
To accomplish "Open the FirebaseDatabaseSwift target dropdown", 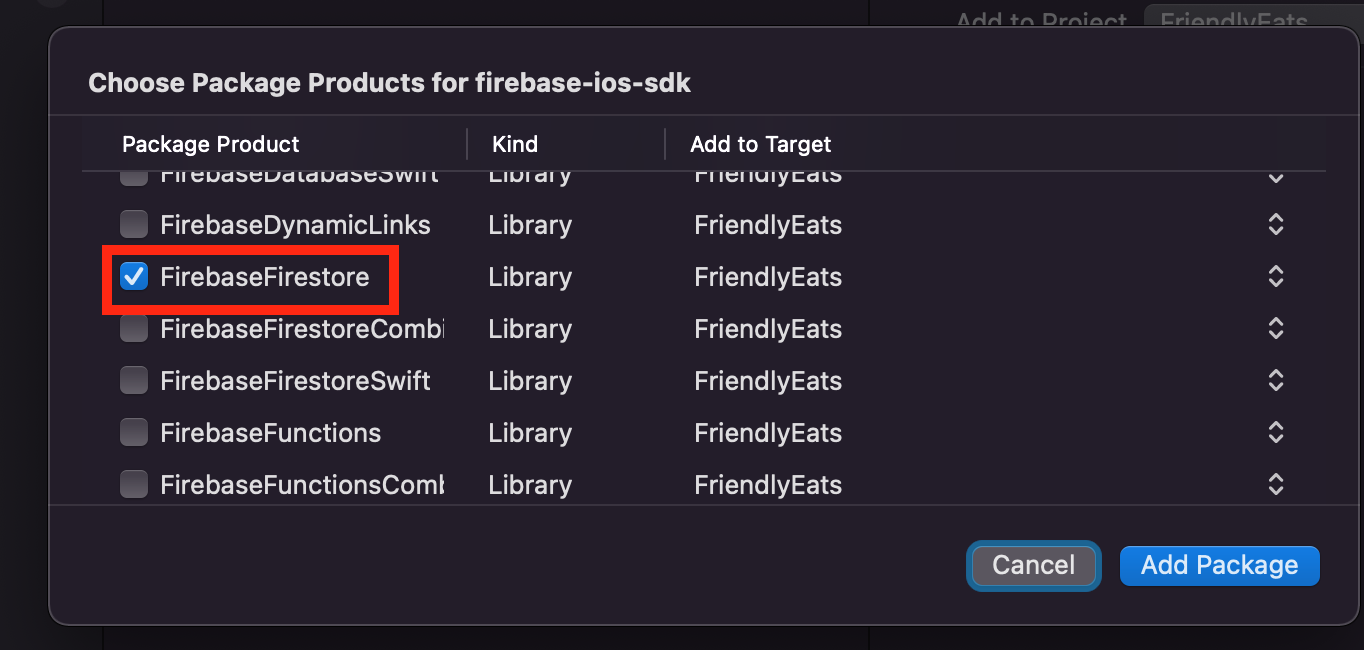I will pos(1276,176).
